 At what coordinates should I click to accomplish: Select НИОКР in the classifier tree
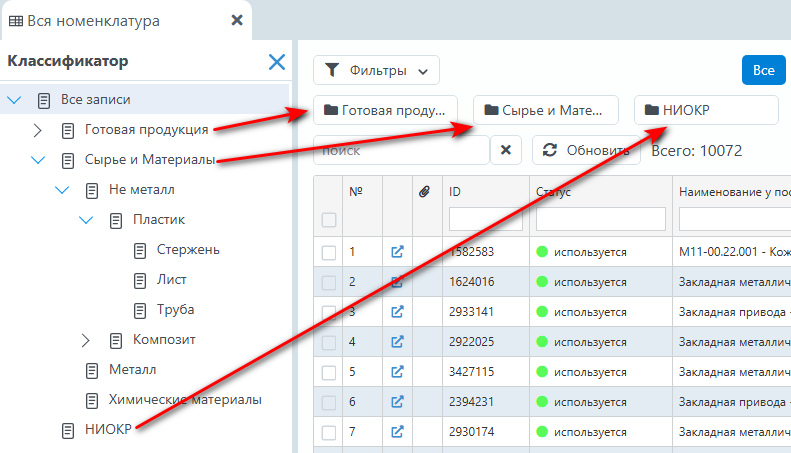[108, 430]
